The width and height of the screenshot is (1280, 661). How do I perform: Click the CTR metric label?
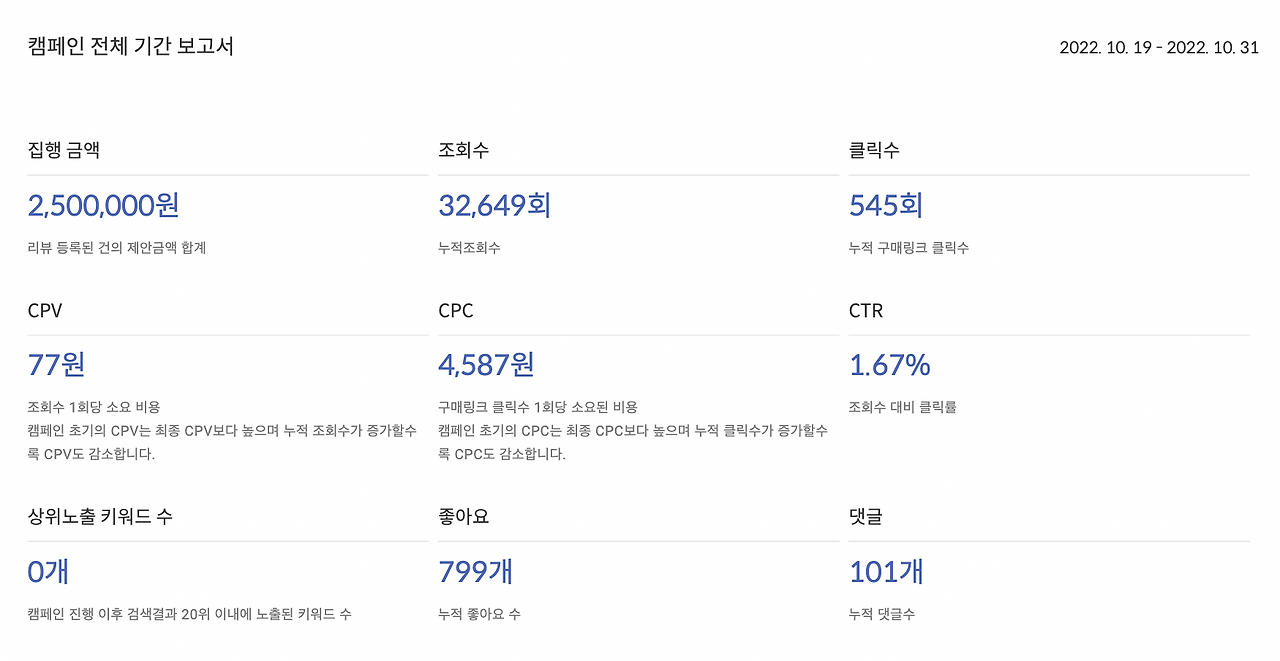(866, 311)
